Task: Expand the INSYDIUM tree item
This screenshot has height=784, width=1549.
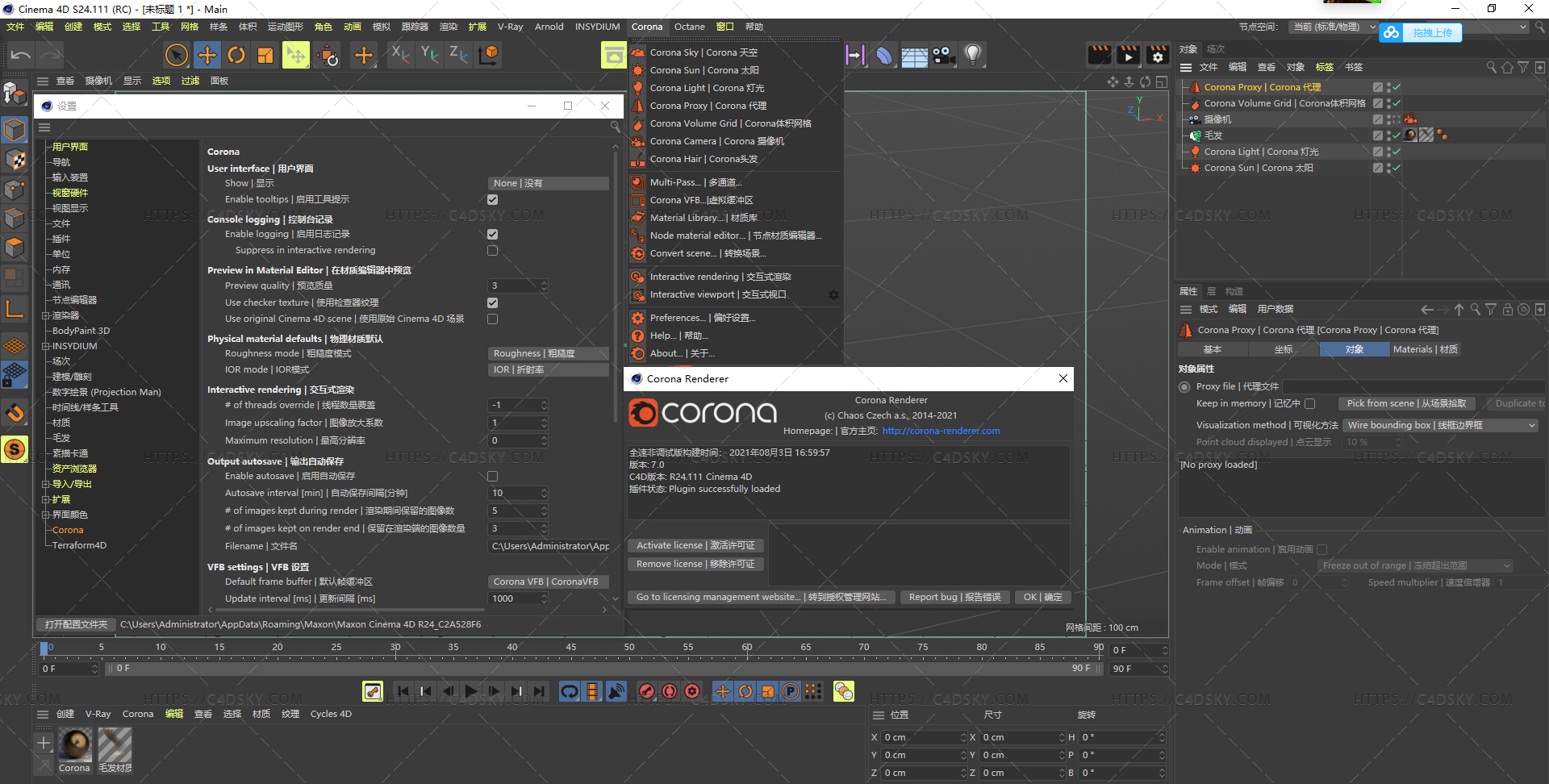Action: pyautogui.click(x=46, y=346)
